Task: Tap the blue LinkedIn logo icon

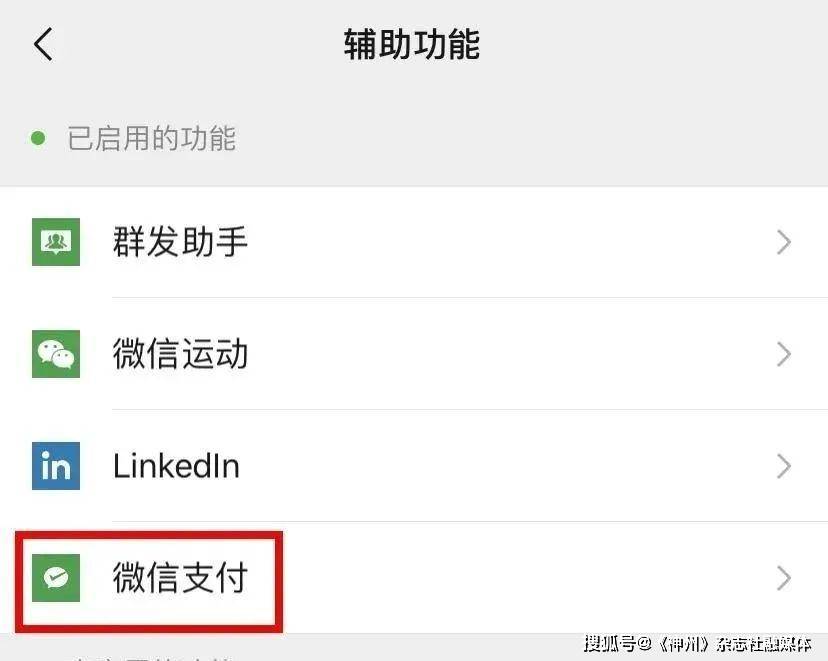Action: [56, 466]
